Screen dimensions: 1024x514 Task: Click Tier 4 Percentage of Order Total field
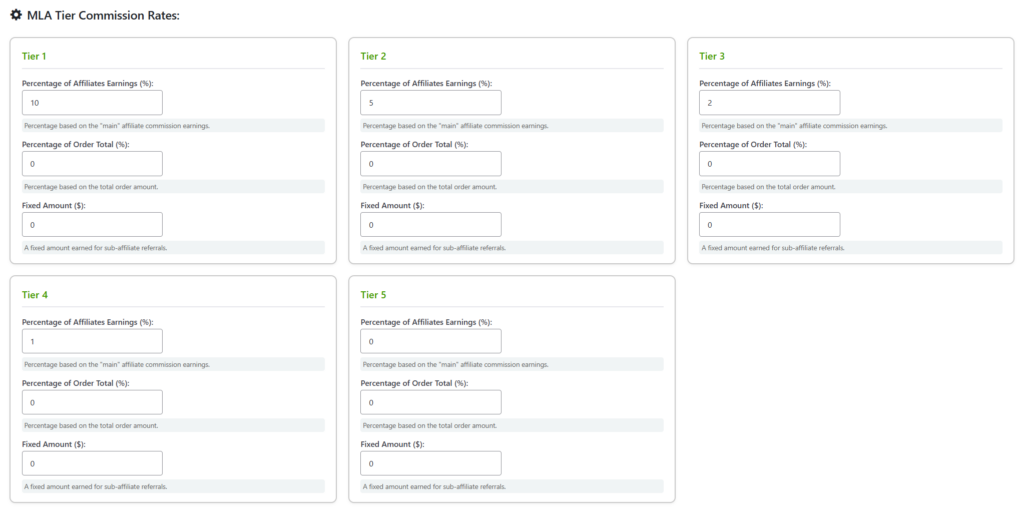point(92,403)
